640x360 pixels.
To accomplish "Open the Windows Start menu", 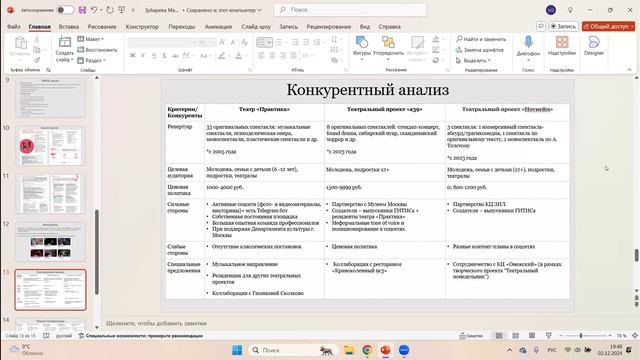I will [237, 350].
